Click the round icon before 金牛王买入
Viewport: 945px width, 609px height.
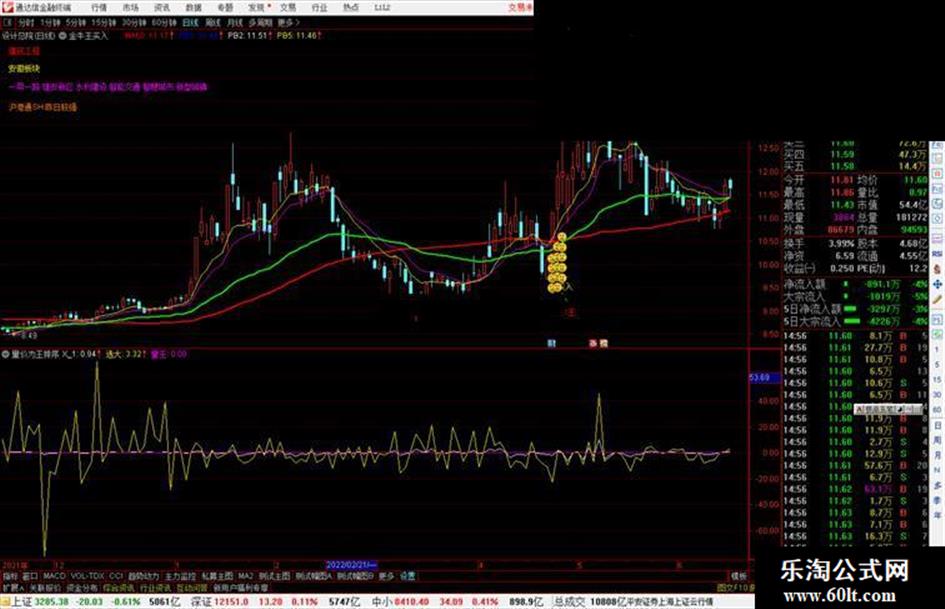[63, 36]
